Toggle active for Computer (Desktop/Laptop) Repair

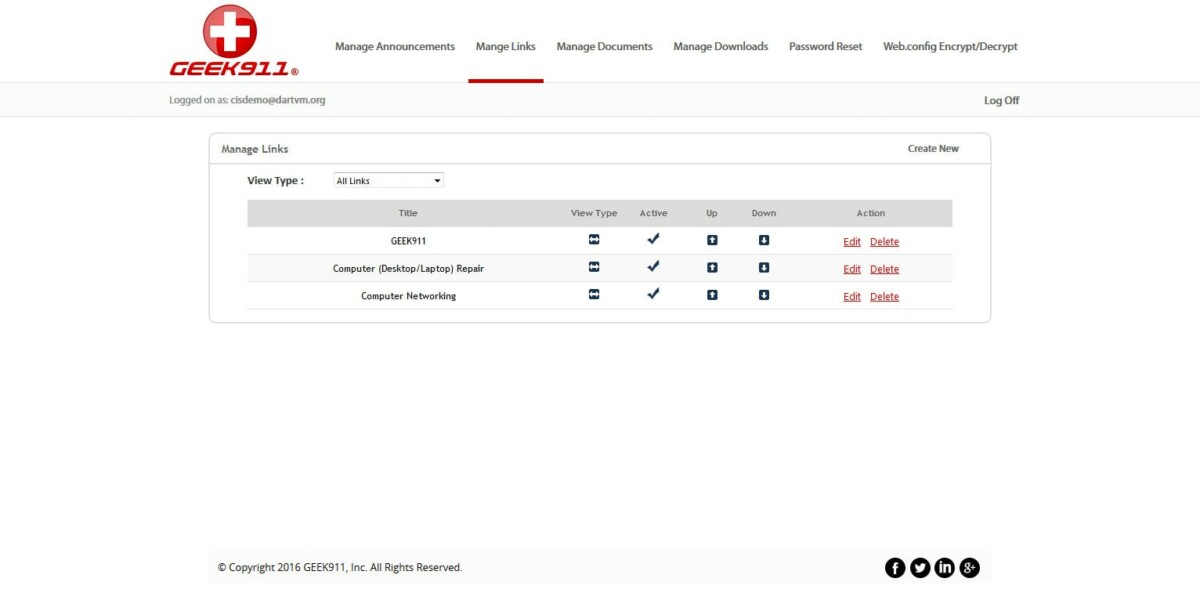click(653, 266)
